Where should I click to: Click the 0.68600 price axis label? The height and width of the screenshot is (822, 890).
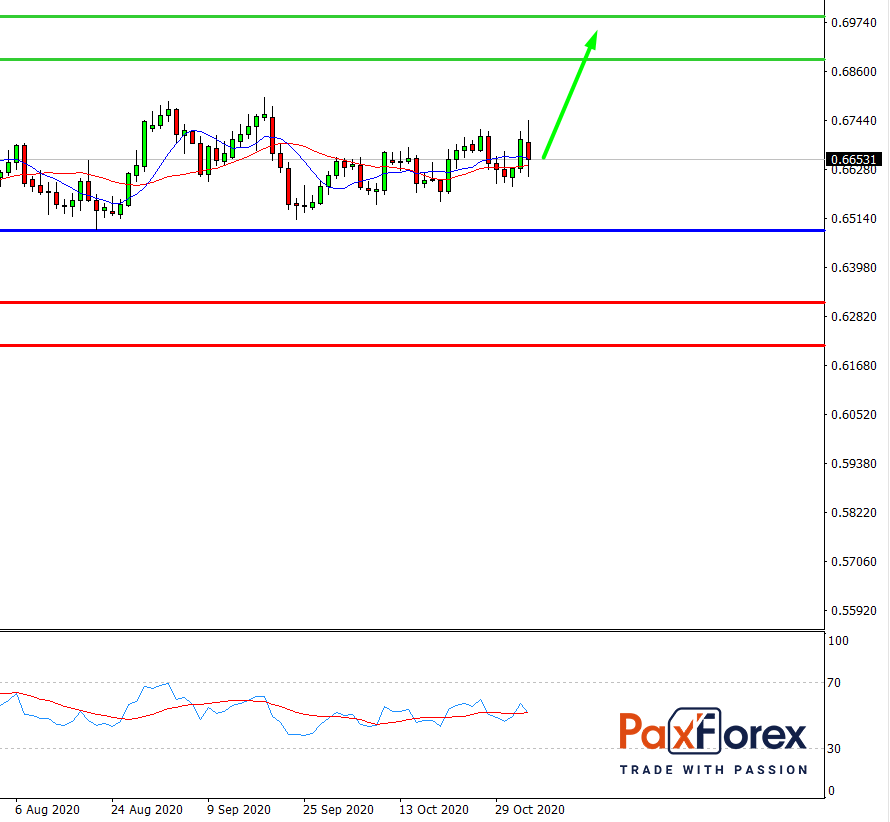[x=854, y=72]
